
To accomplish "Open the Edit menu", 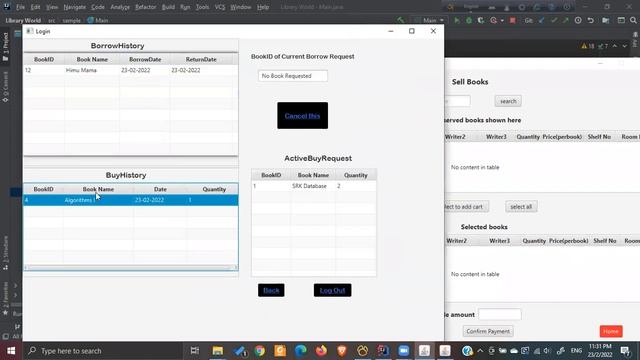I will coord(36,7).
